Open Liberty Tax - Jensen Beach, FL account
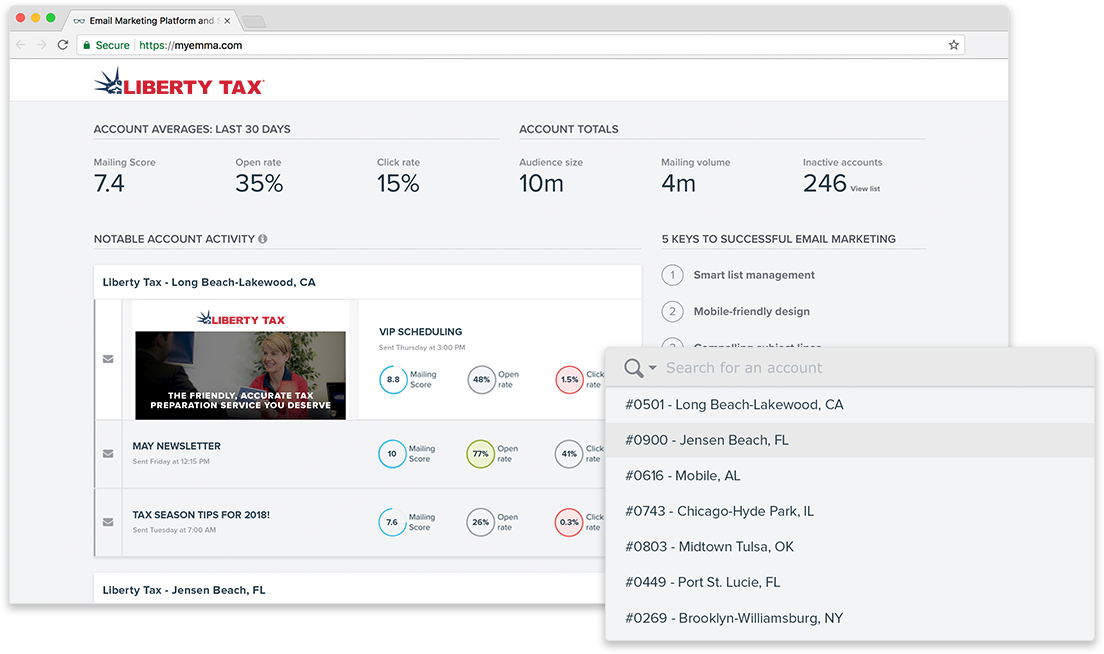Screen dimensions: 1104x654 pyautogui.click(x=184, y=590)
